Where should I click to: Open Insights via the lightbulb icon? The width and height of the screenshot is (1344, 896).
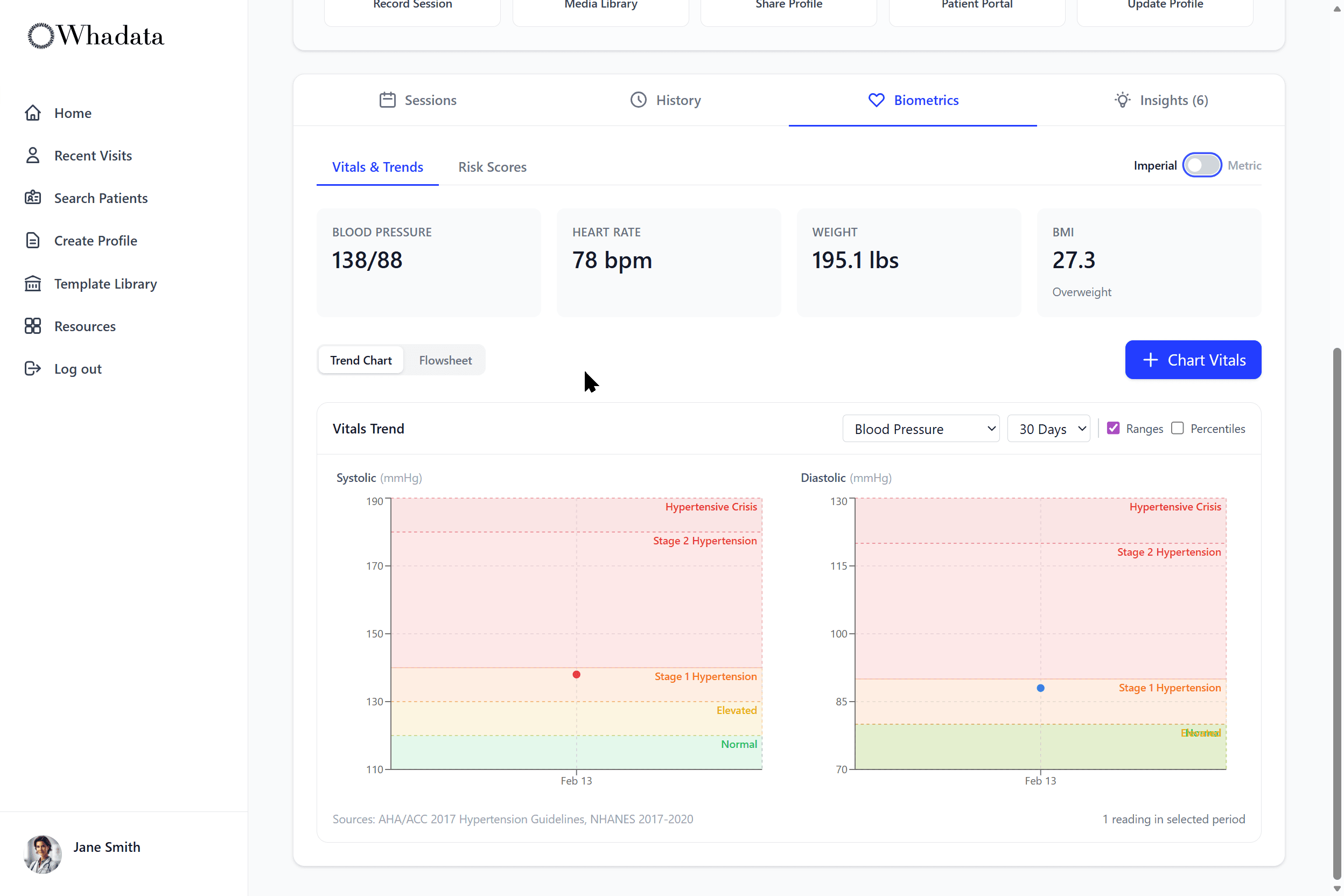(1122, 100)
